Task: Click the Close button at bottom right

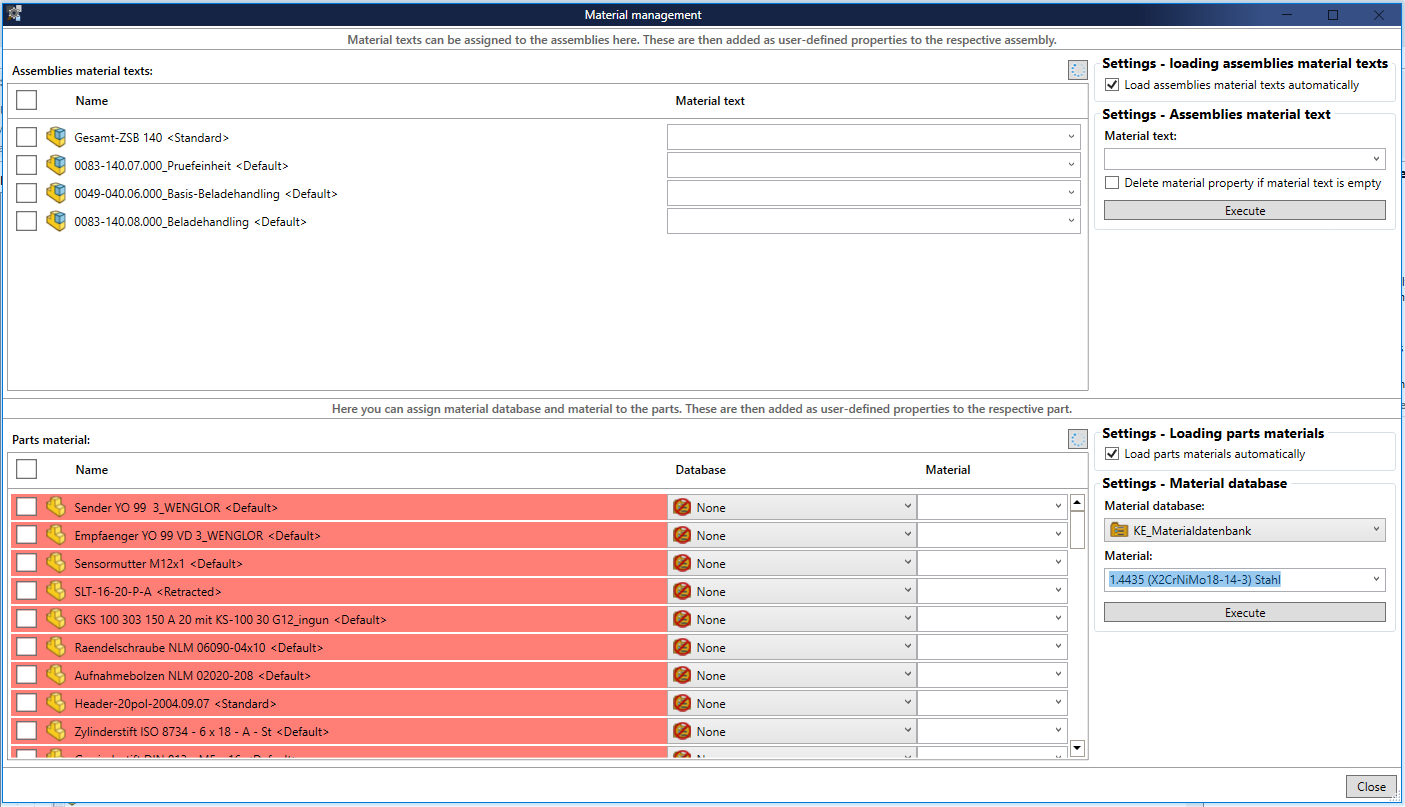Action: [1370, 786]
